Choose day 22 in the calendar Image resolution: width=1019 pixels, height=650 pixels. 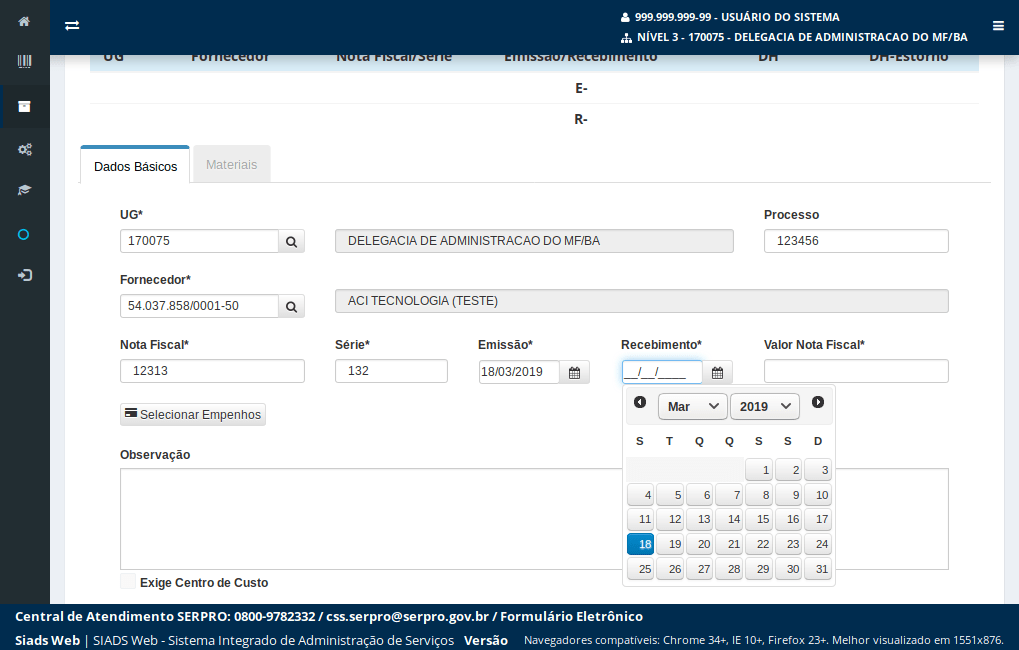point(759,544)
